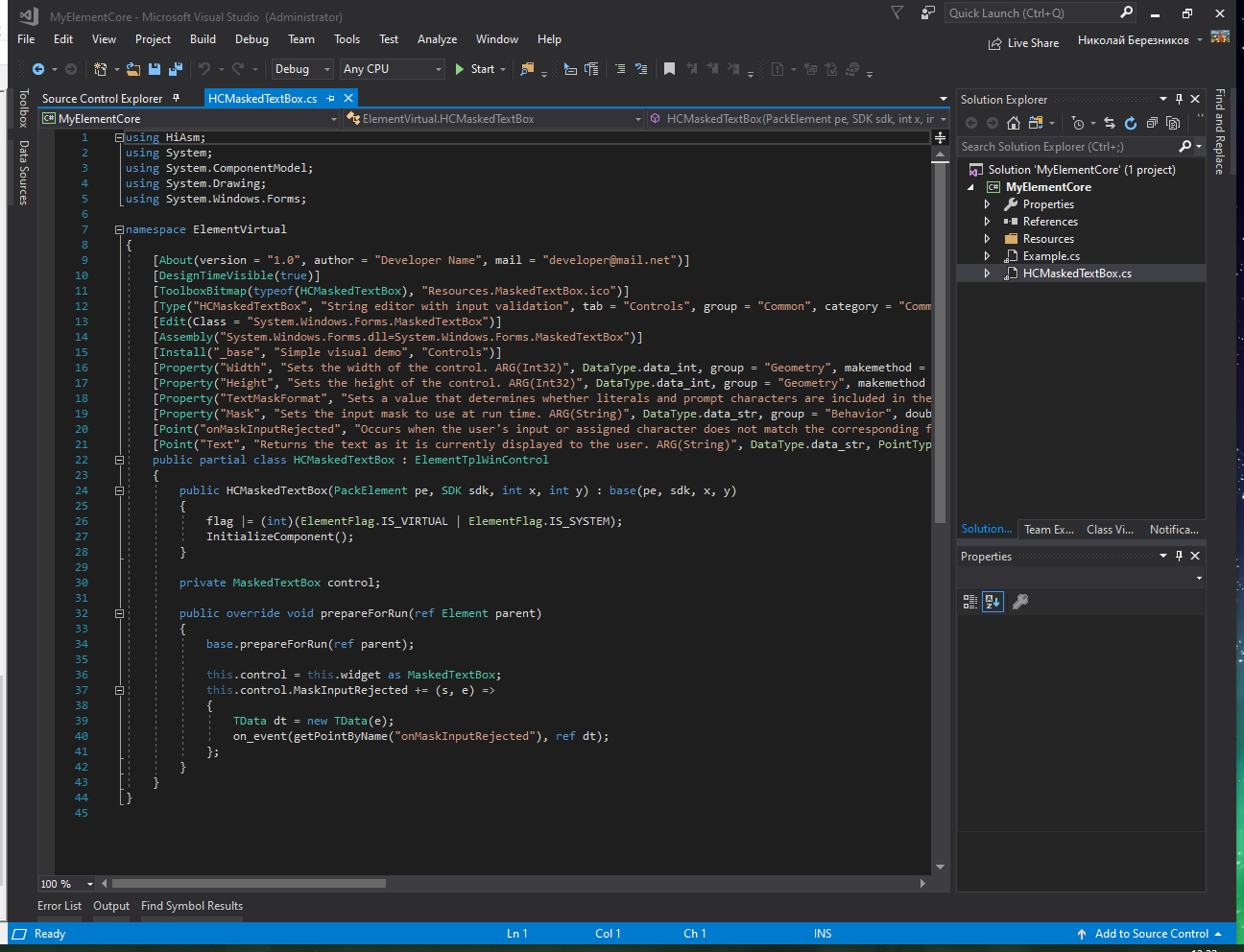Click the Home icon in Solution Explorer
This screenshot has width=1244, height=952.
point(1013,123)
